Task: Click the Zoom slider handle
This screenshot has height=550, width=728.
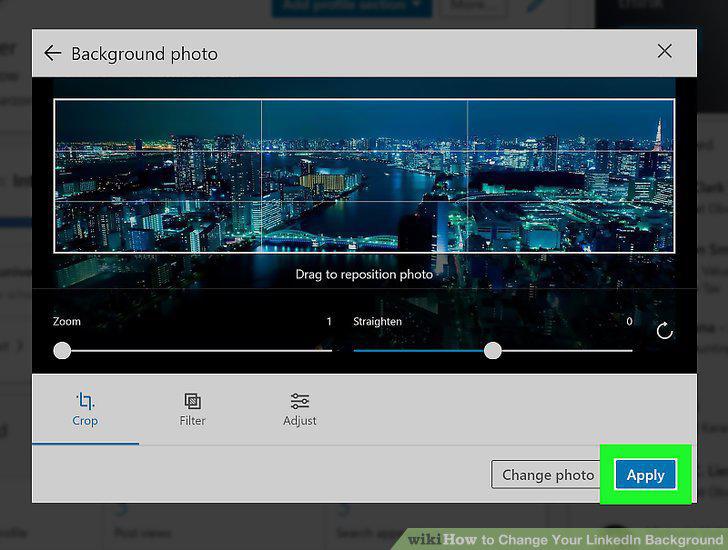Action: click(62, 350)
